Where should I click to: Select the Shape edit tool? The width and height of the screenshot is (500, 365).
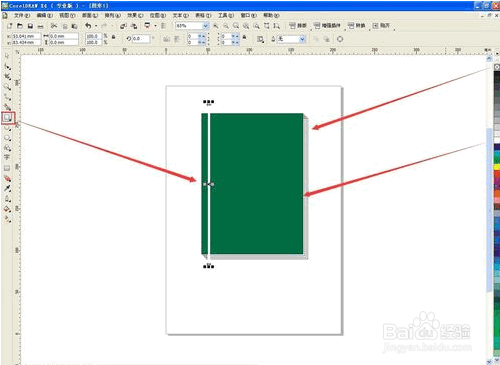click(7, 66)
